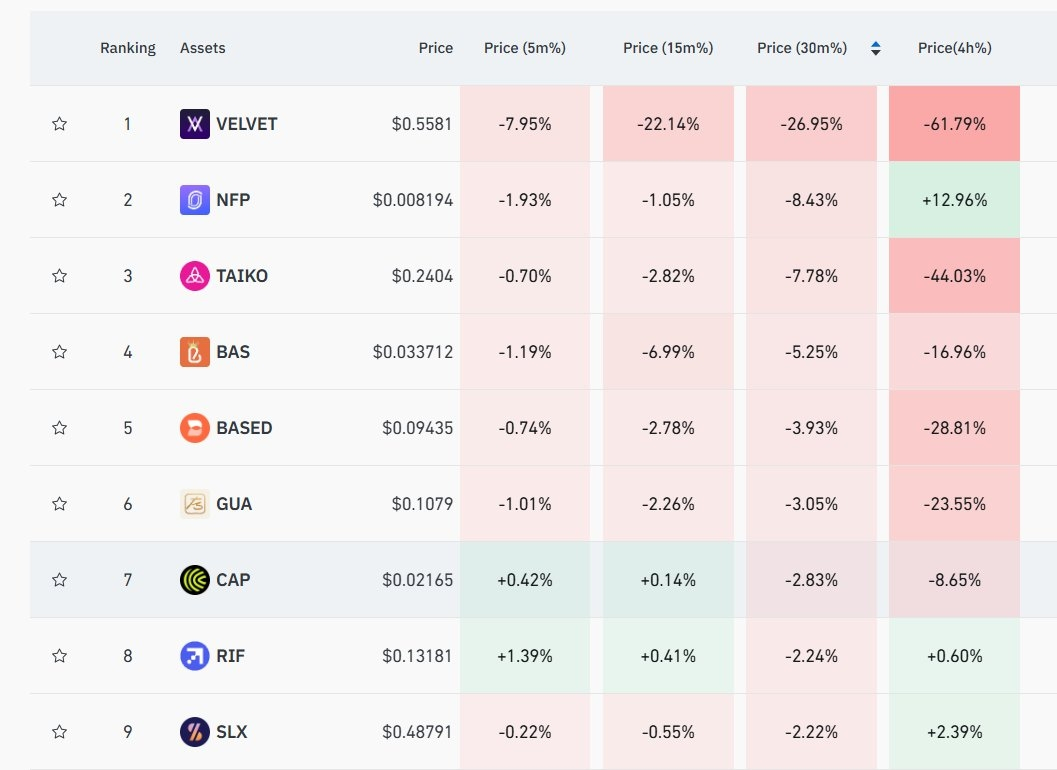Image resolution: width=1057 pixels, height=770 pixels.
Task: Open the NFP asset name
Action: point(233,200)
